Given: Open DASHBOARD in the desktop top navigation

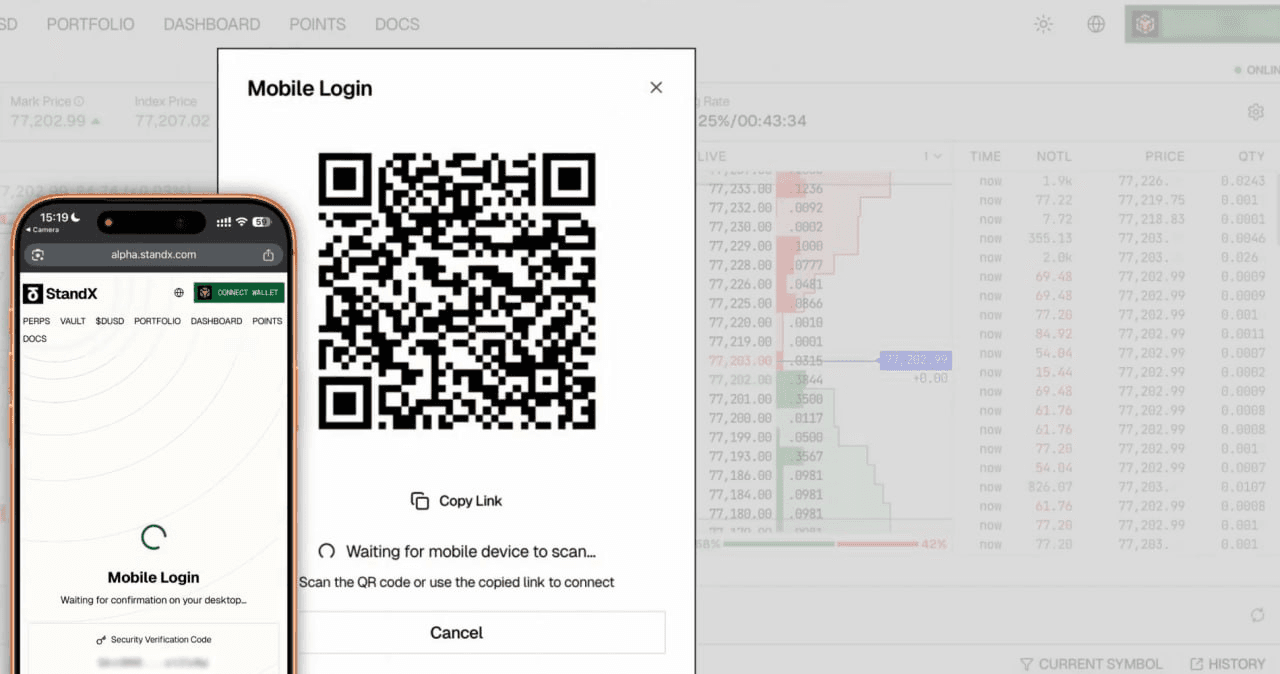Looking at the screenshot, I should click(211, 24).
